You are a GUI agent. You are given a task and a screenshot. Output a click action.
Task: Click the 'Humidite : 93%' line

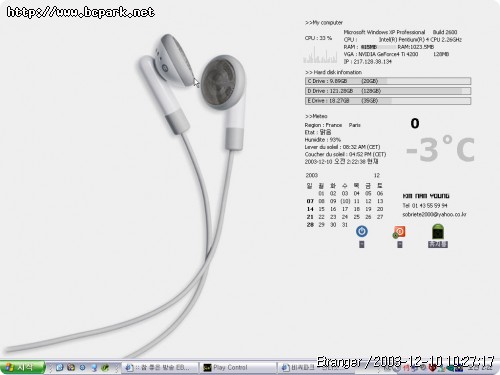point(323,140)
